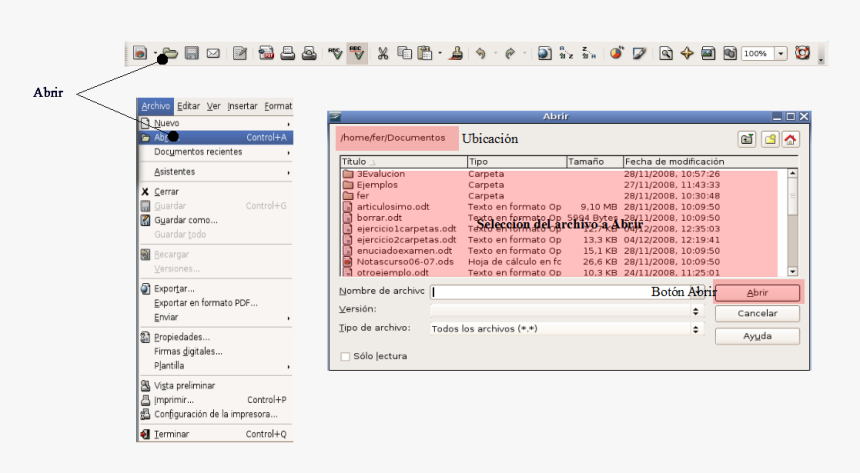Open the zoom 100% dropdown
The height and width of the screenshot is (473, 860).
pos(780,53)
